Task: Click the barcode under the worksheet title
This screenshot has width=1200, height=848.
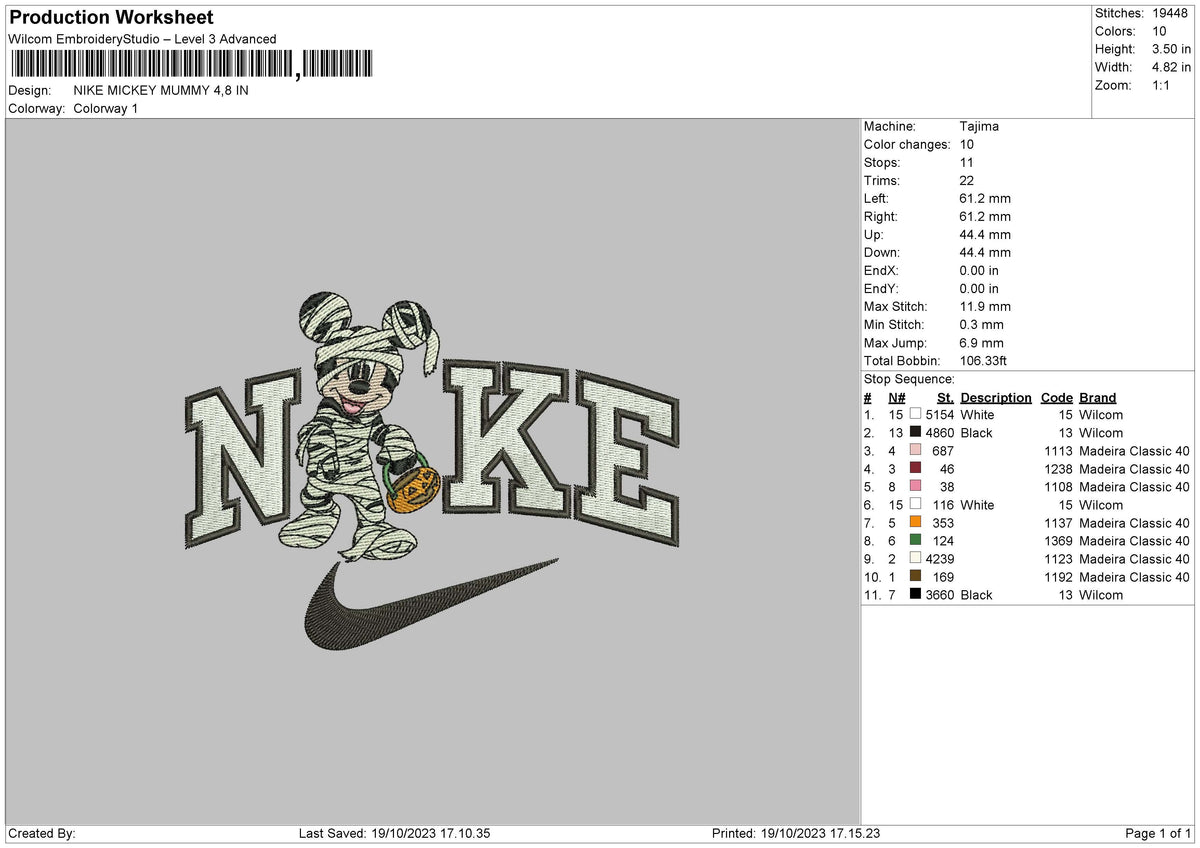Action: [191, 64]
